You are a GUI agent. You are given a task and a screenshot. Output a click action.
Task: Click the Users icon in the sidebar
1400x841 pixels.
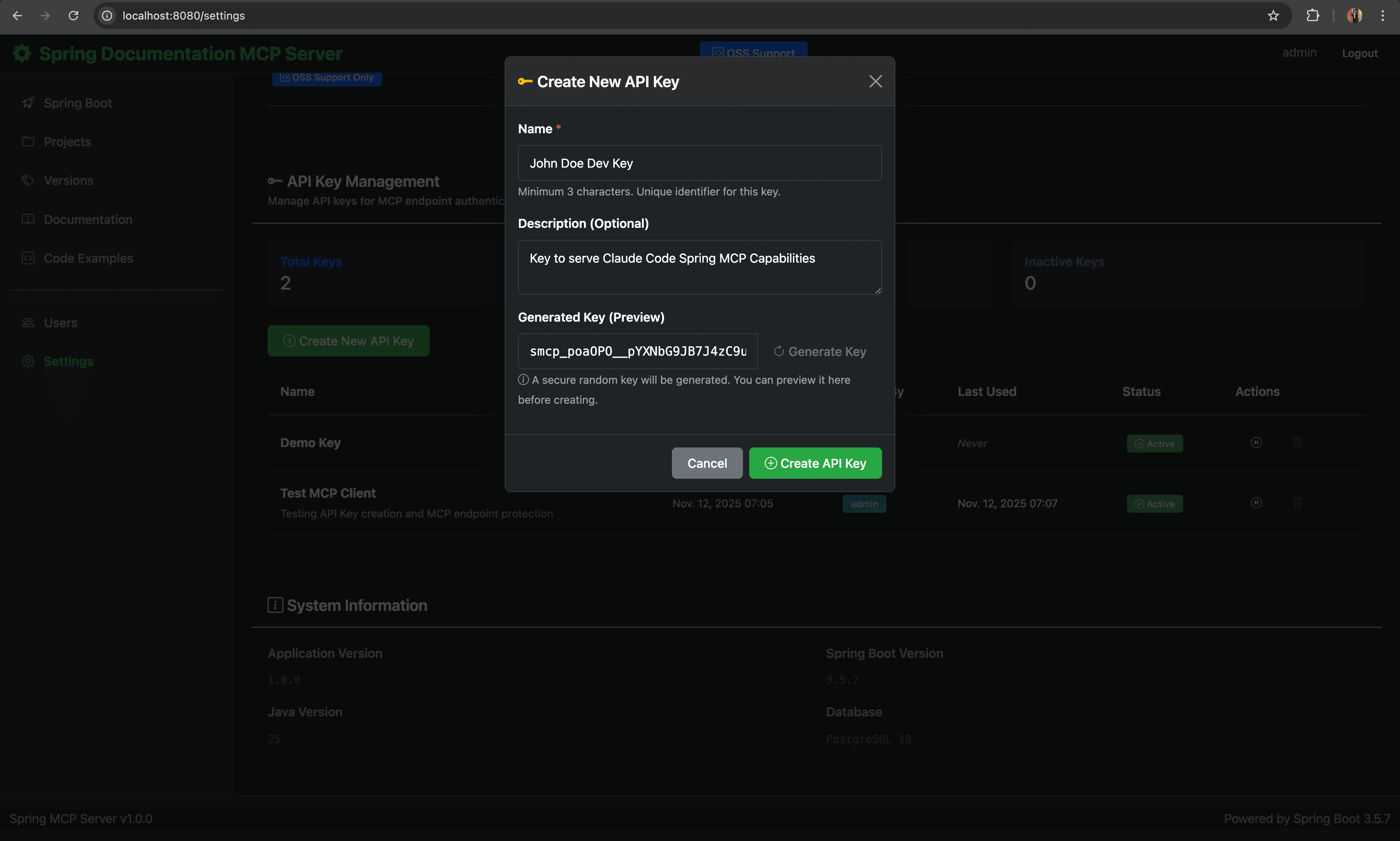click(x=28, y=322)
